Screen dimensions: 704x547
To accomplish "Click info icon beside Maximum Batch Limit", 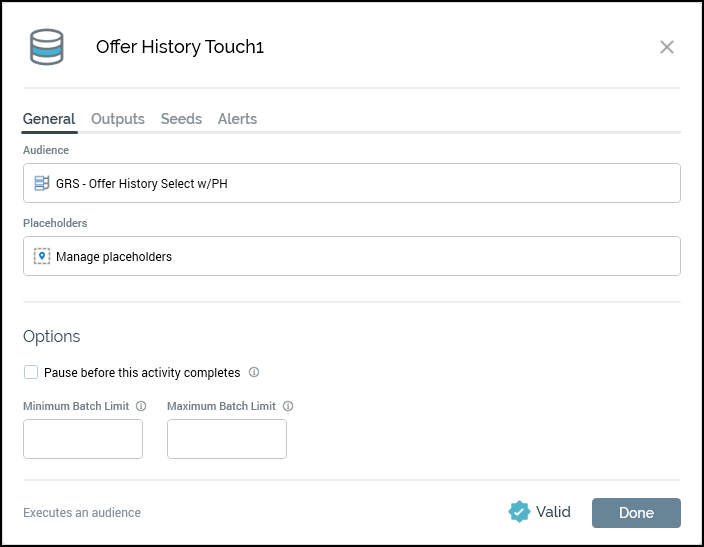I will [288, 407].
